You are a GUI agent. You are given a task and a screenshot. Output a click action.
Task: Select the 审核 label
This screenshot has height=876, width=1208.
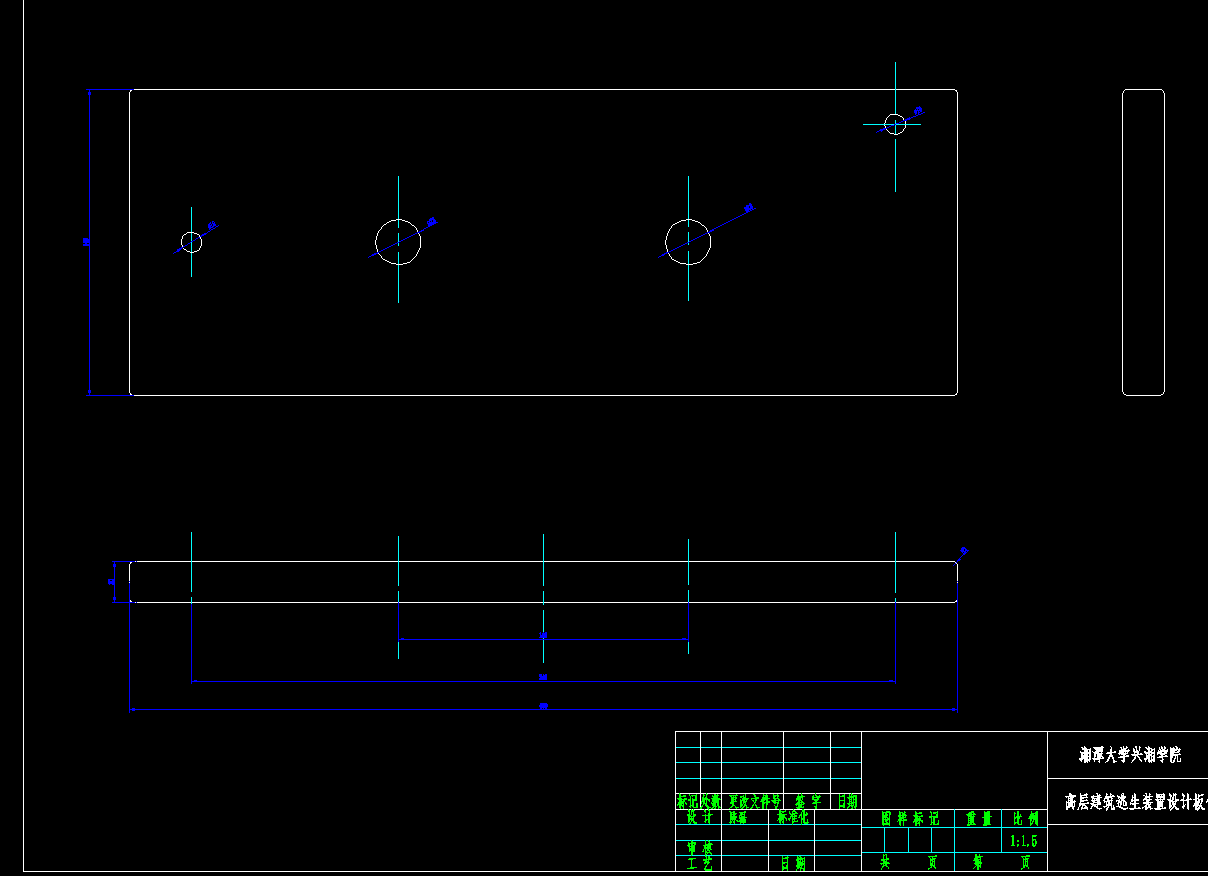699,848
